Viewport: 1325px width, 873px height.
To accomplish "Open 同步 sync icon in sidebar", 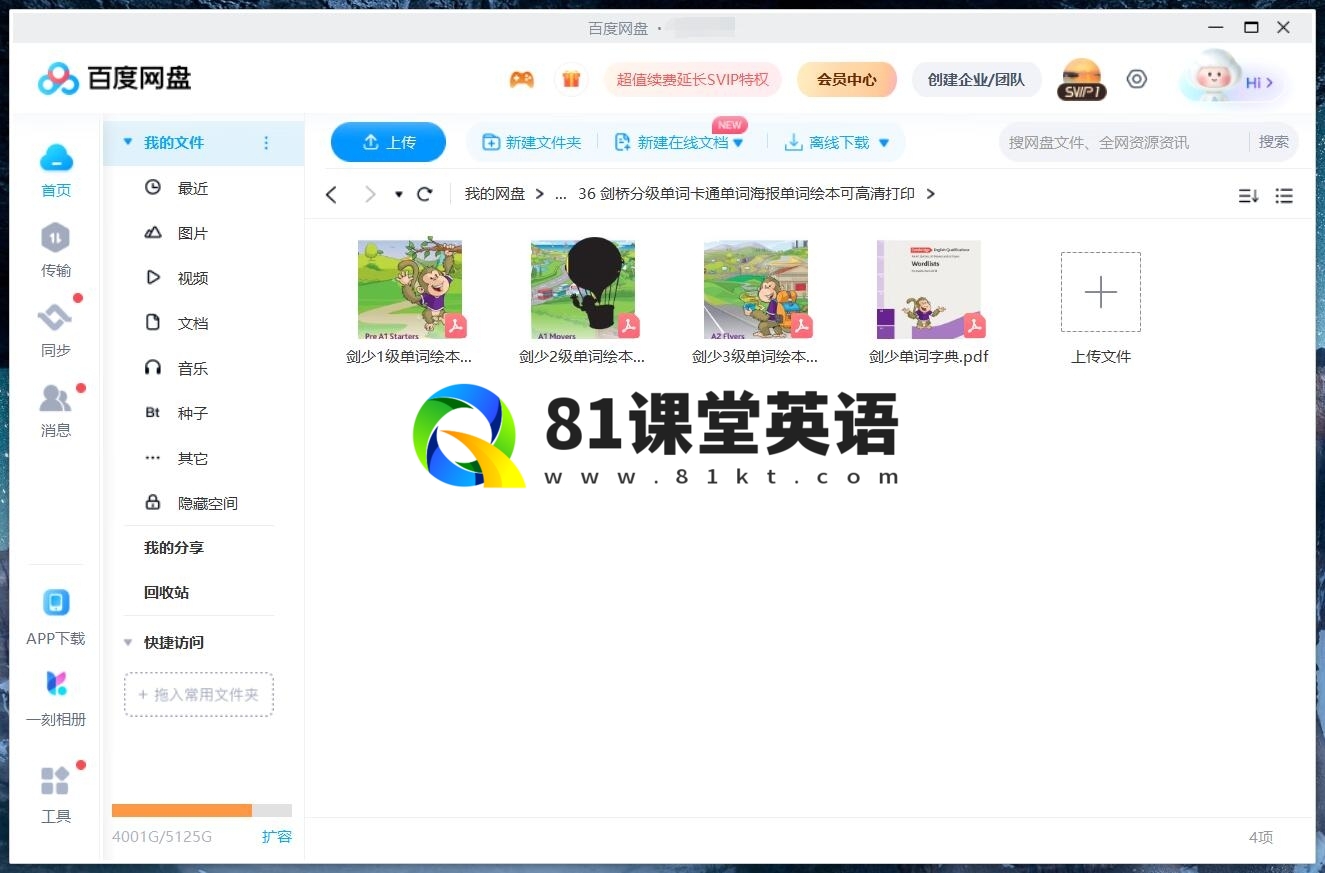I will [x=56, y=318].
